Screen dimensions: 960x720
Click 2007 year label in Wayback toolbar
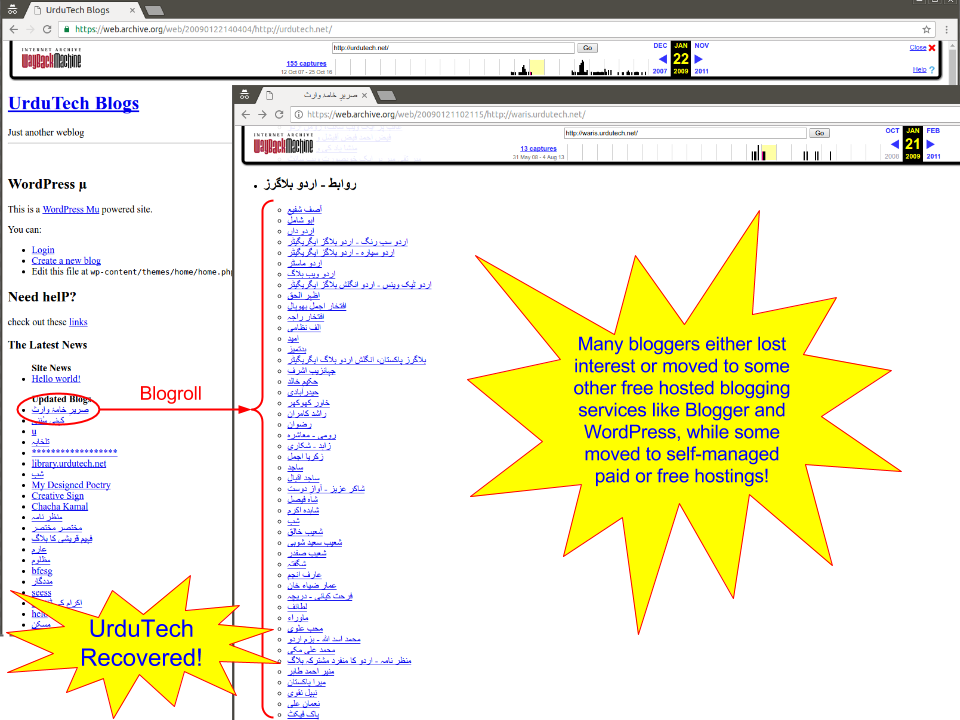click(x=659, y=71)
